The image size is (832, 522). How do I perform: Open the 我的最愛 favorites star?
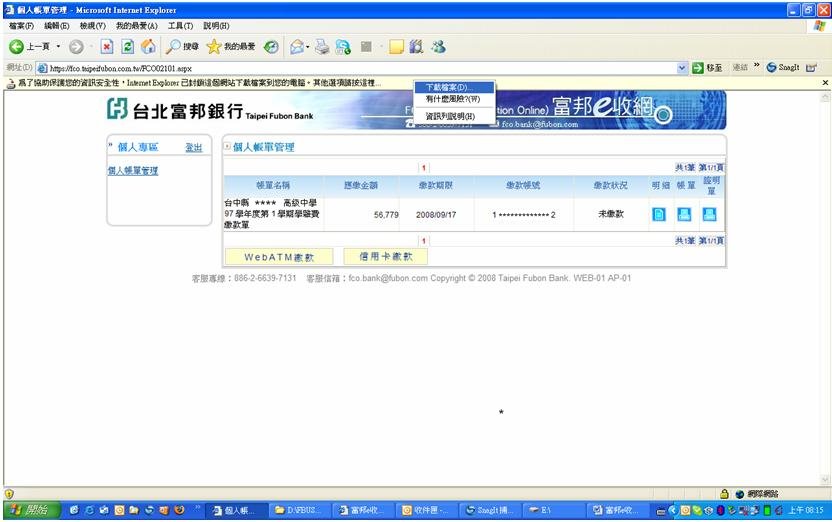pyautogui.click(x=213, y=47)
